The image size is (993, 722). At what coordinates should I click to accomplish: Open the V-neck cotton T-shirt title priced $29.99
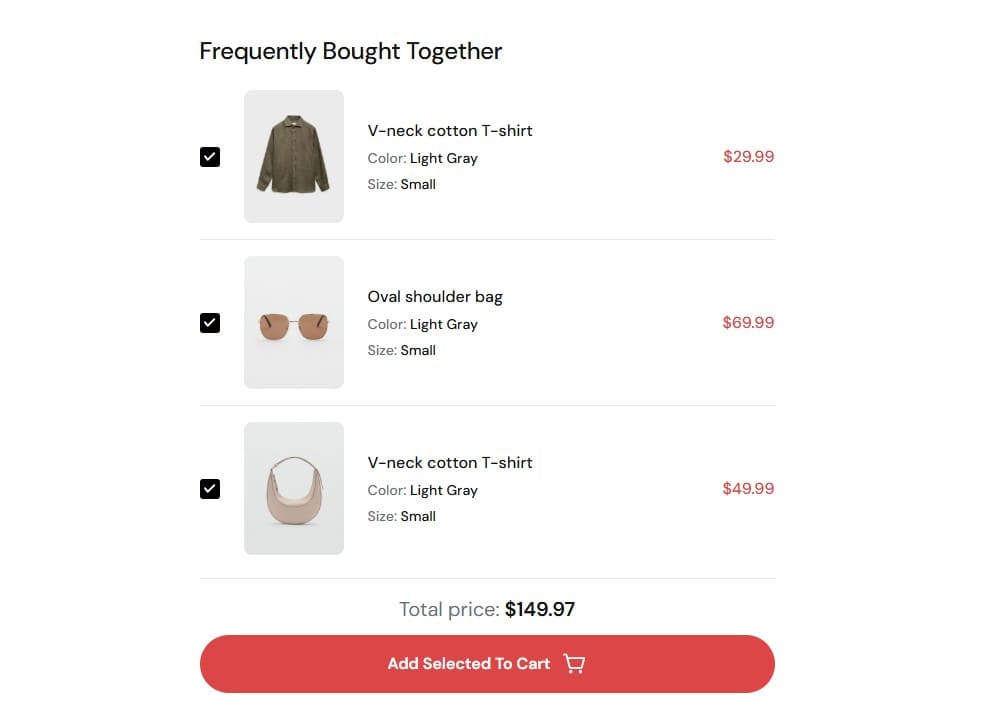click(x=450, y=131)
